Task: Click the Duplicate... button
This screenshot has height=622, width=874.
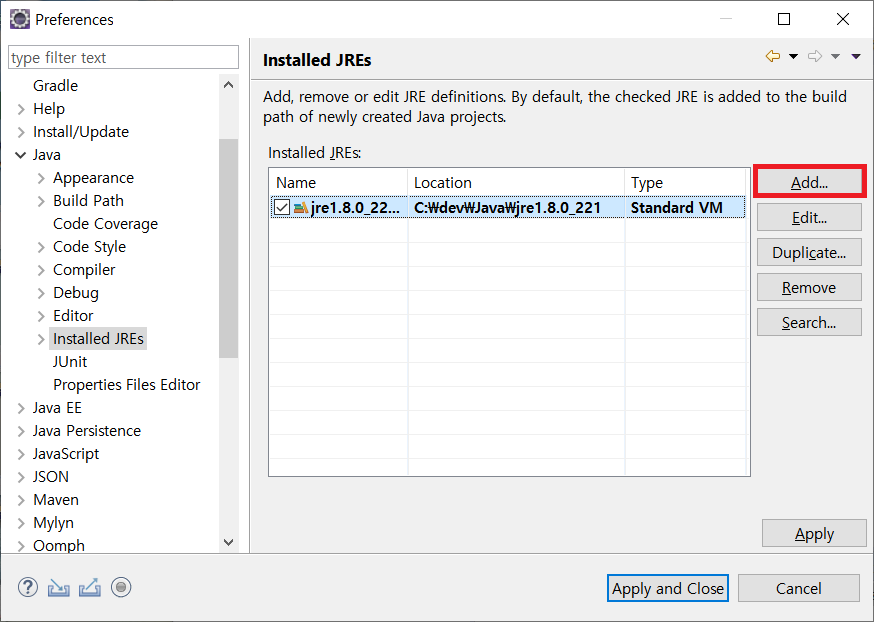Action: 809,252
